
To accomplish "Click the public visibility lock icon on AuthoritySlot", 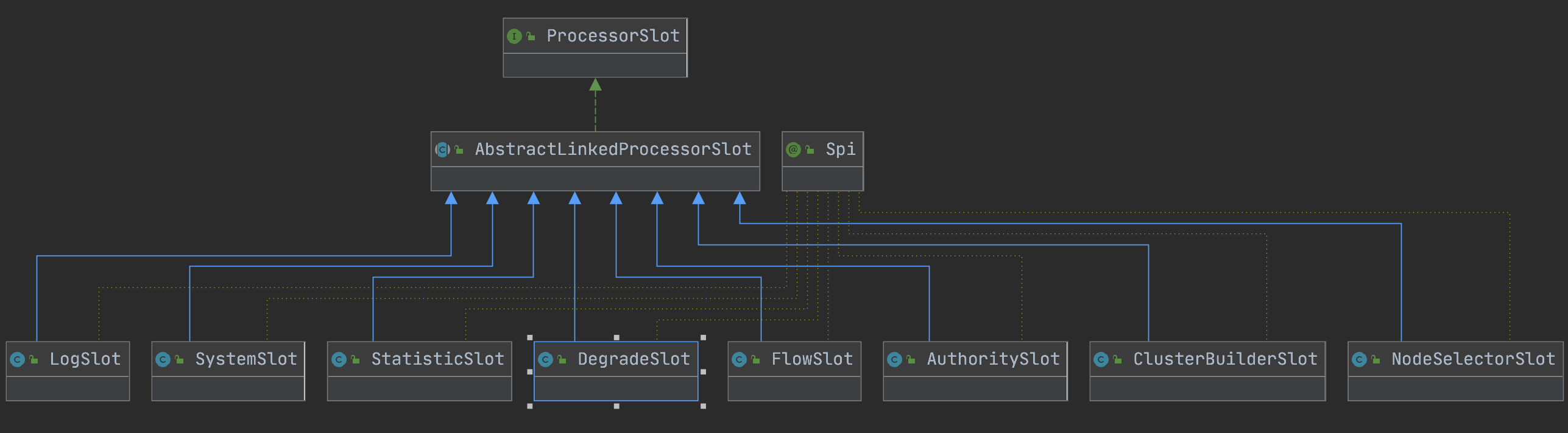I will pyautogui.click(x=911, y=360).
